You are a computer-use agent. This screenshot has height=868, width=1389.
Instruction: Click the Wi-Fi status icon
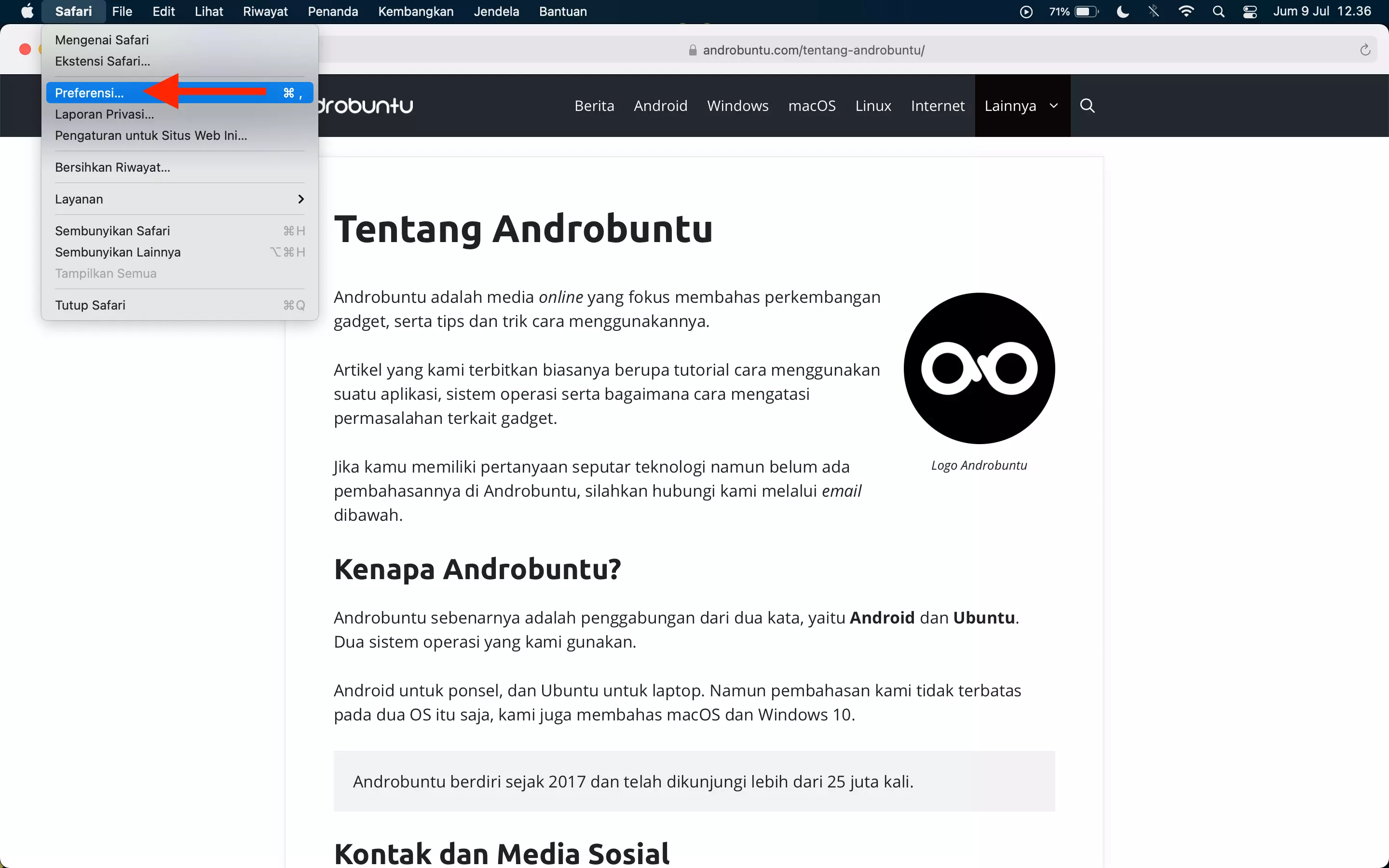(x=1186, y=11)
